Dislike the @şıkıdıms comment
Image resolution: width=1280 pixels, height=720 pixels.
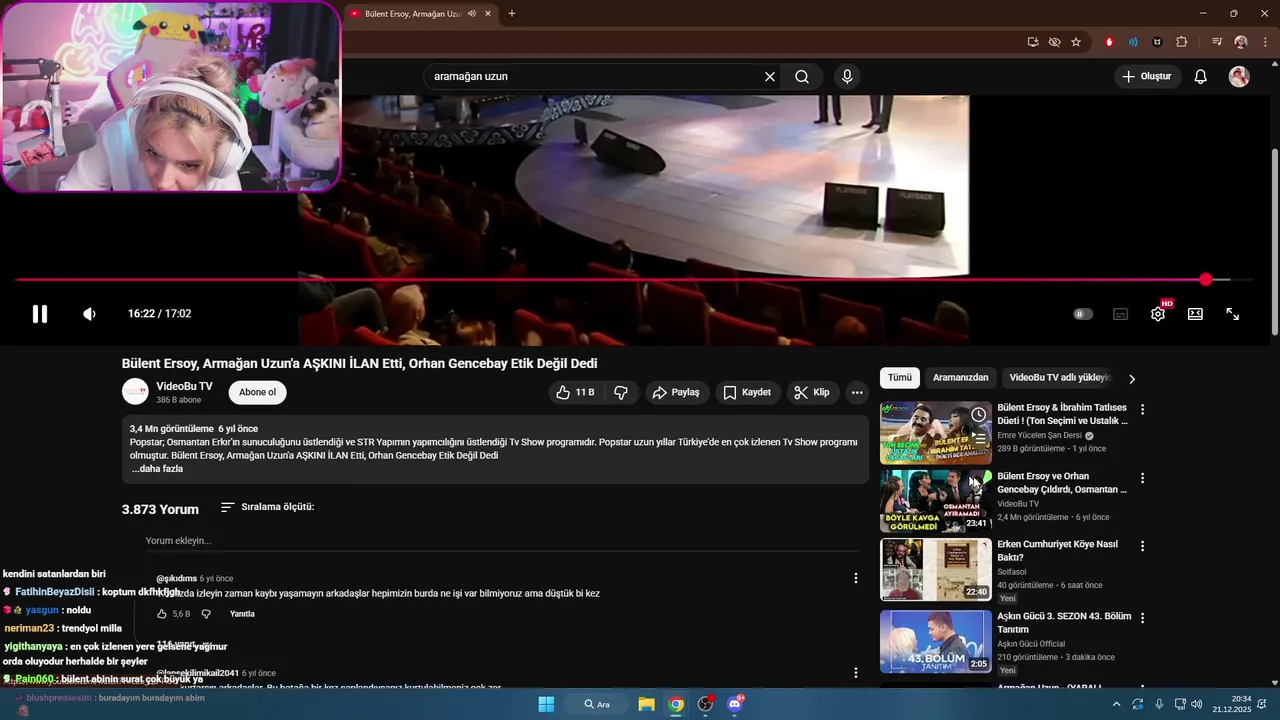coord(206,614)
